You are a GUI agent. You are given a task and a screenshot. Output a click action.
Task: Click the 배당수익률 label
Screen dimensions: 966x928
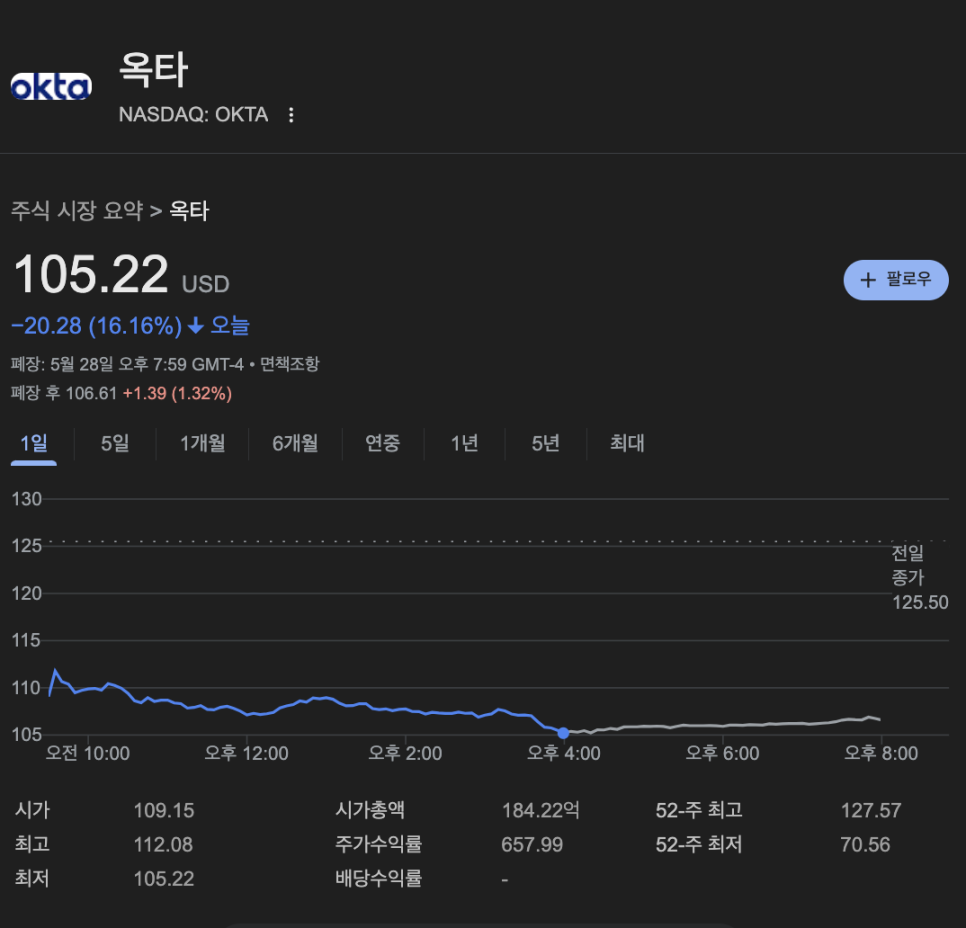tap(378, 879)
